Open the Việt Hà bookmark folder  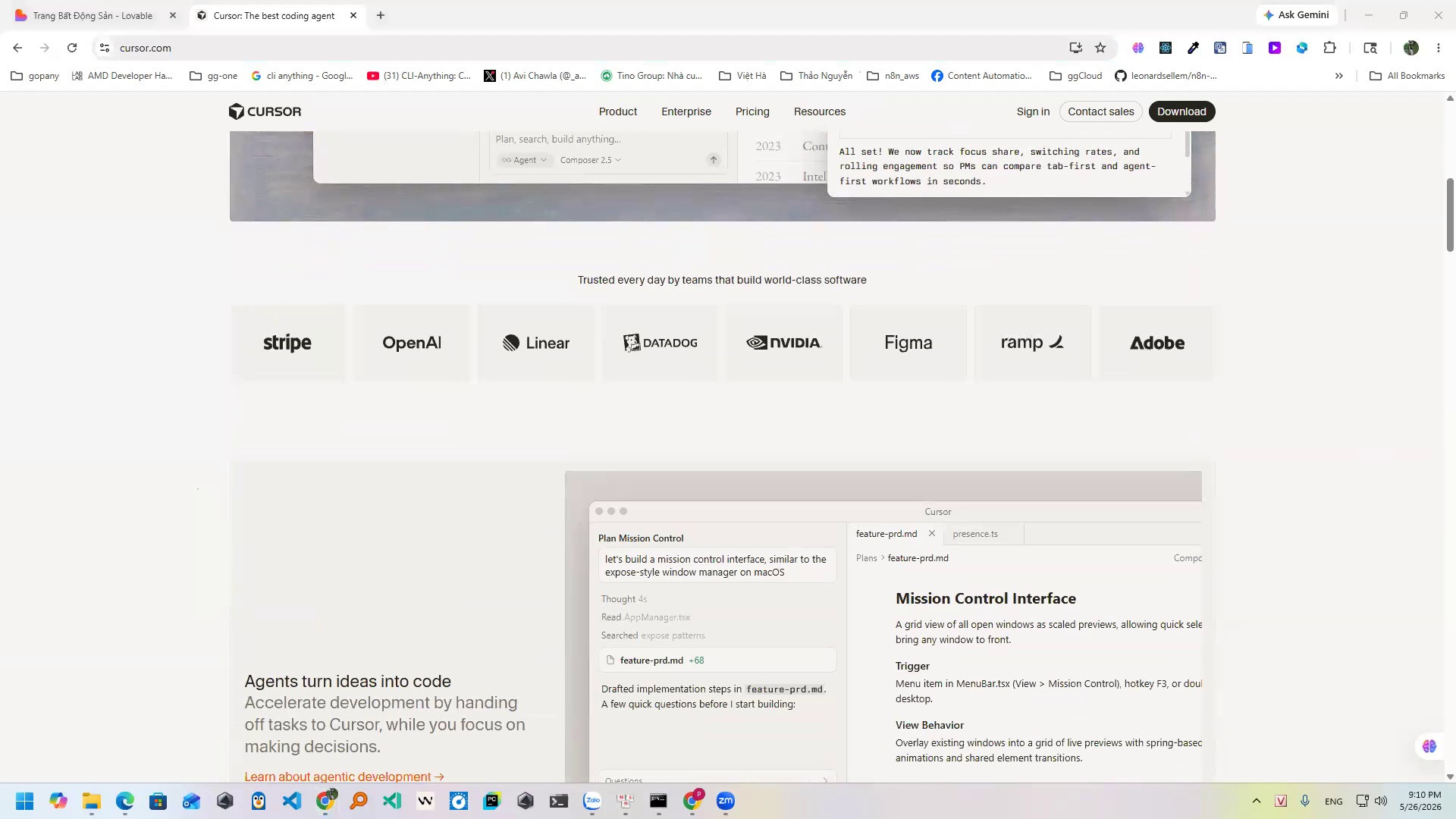742,76
